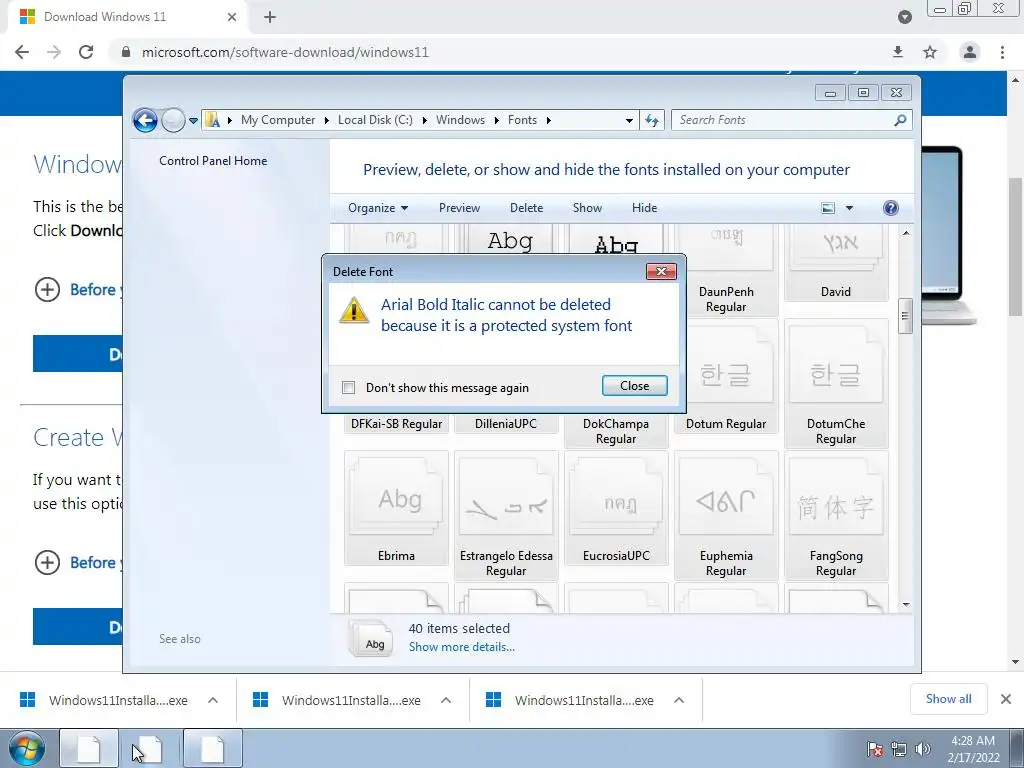Select David font icon

836,261
